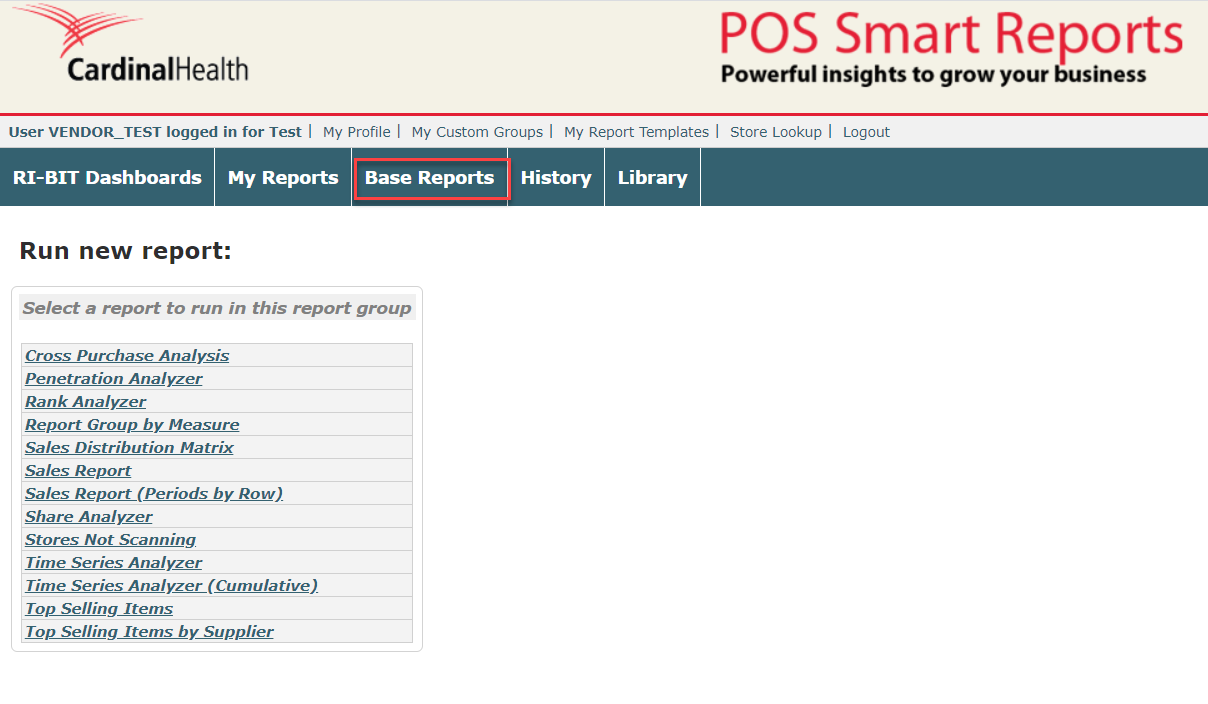Run Top Selling Items by Supplier
Screen dimensions: 1208x704
click(149, 632)
